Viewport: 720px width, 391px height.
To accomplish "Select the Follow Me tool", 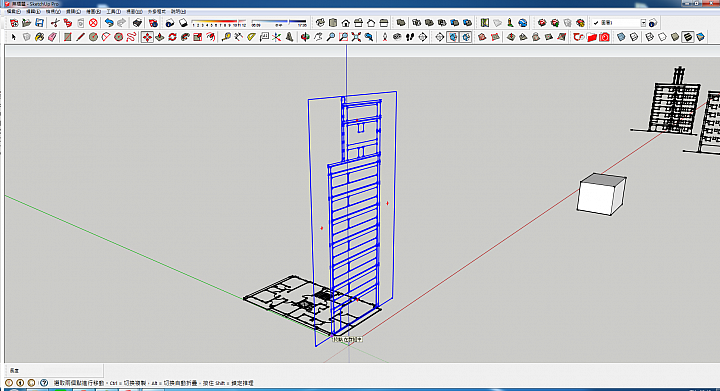I will pyautogui.click(x=186, y=37).
